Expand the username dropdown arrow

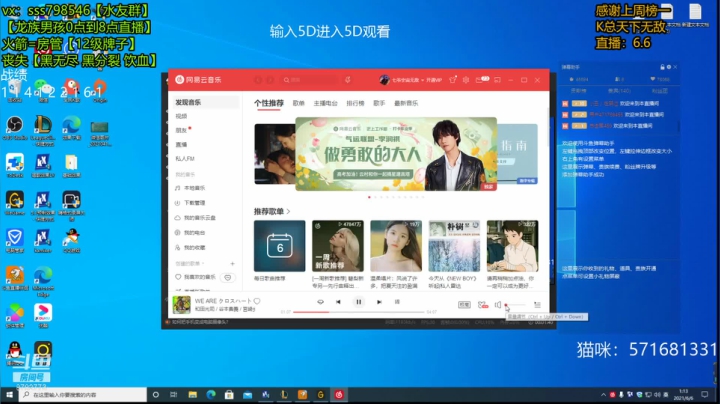[x=422, y=80]
